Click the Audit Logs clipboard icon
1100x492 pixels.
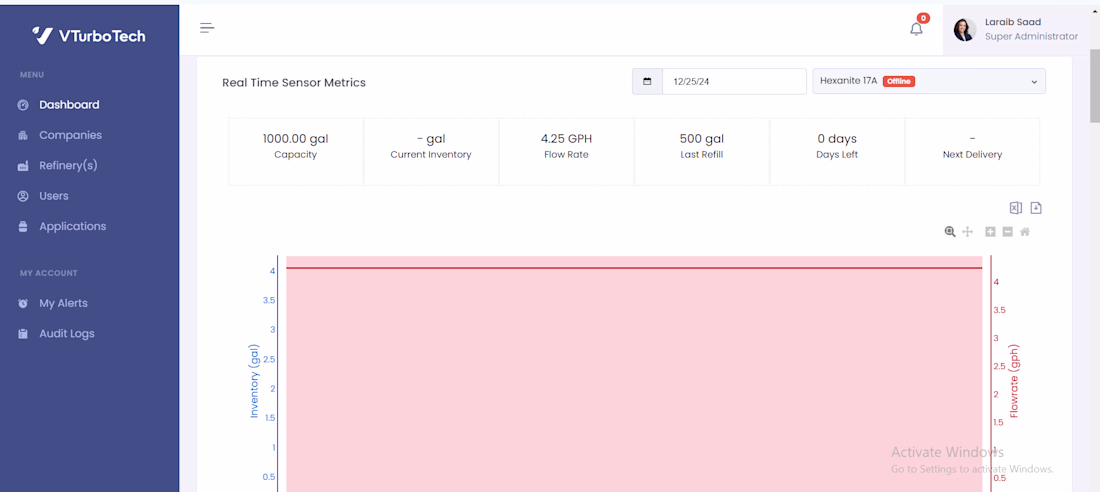click(x=23, y=333)
